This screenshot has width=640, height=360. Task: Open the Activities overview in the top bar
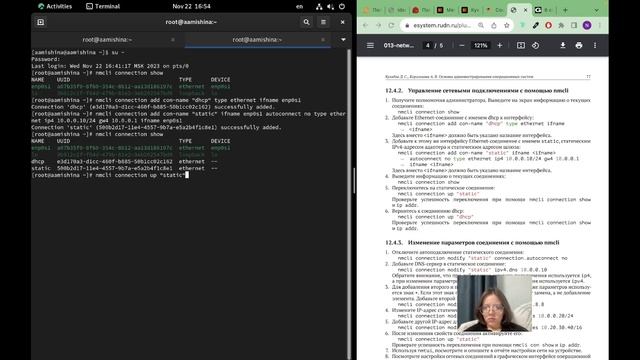click(x=55, y=6)
